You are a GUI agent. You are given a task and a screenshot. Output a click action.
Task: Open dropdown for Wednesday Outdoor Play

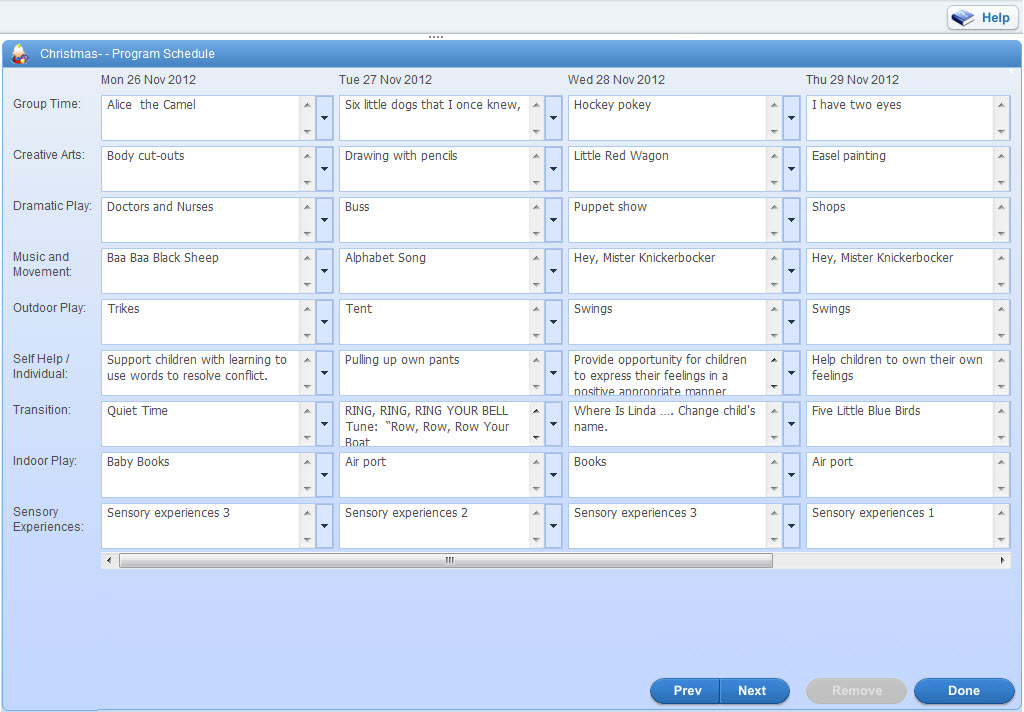coord(792,322)
